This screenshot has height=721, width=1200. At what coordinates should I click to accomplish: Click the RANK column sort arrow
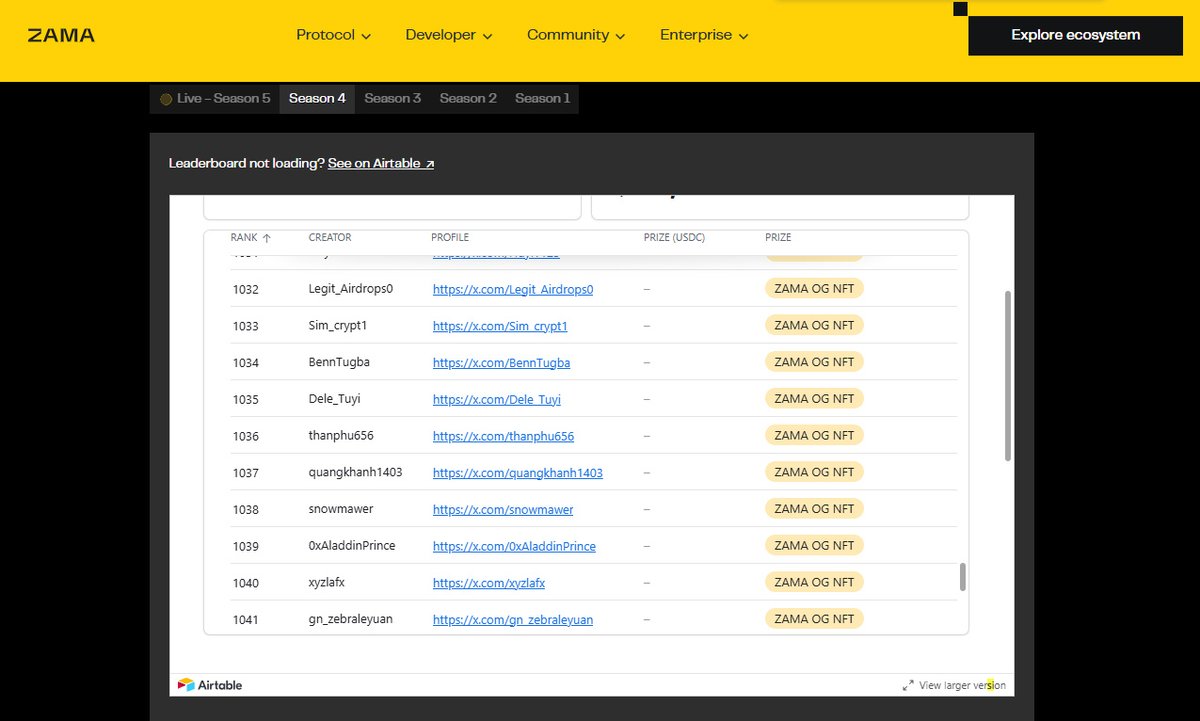point(266,238)
